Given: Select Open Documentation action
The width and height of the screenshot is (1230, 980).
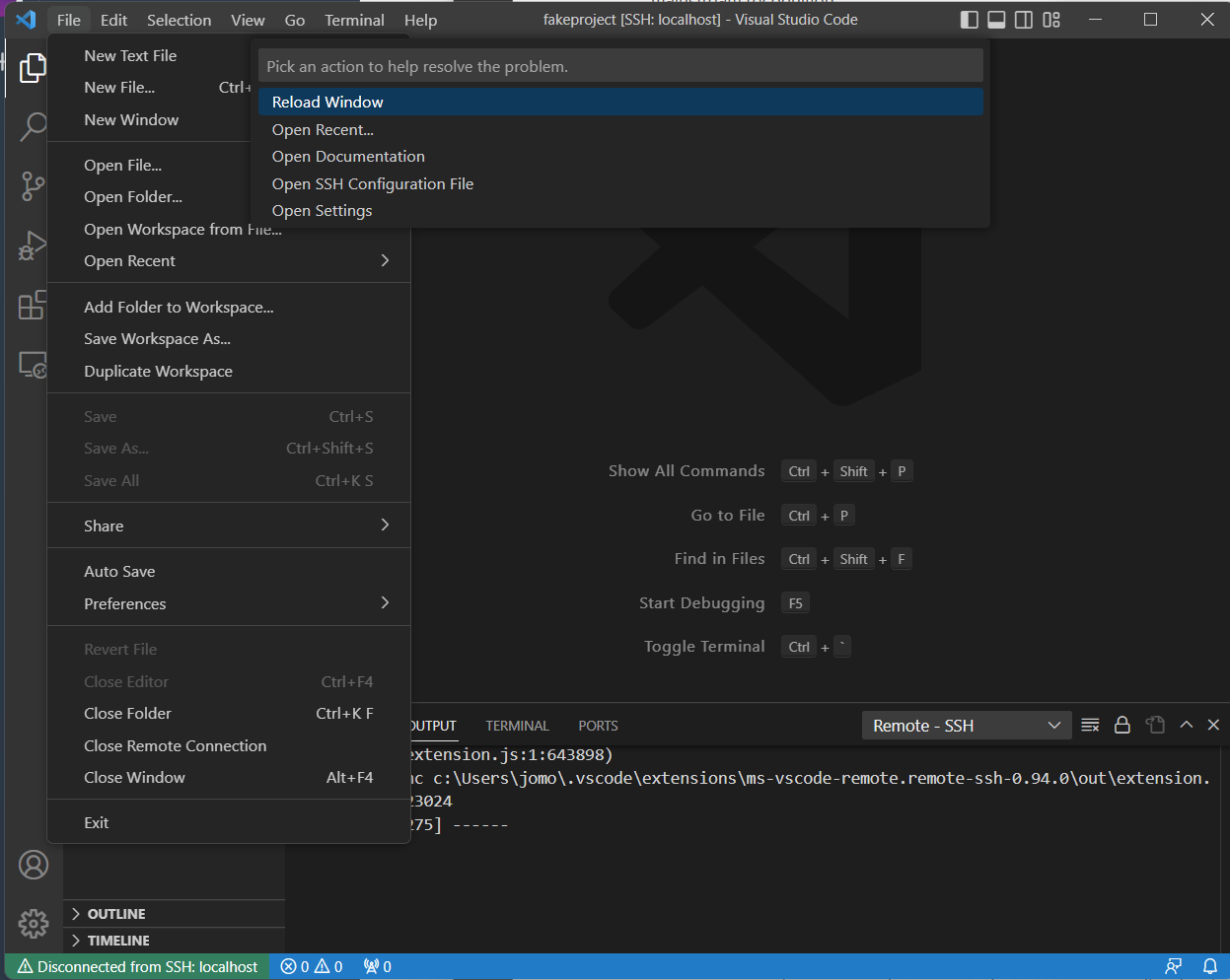Looking at the screenshot, I should click(620, 156).
